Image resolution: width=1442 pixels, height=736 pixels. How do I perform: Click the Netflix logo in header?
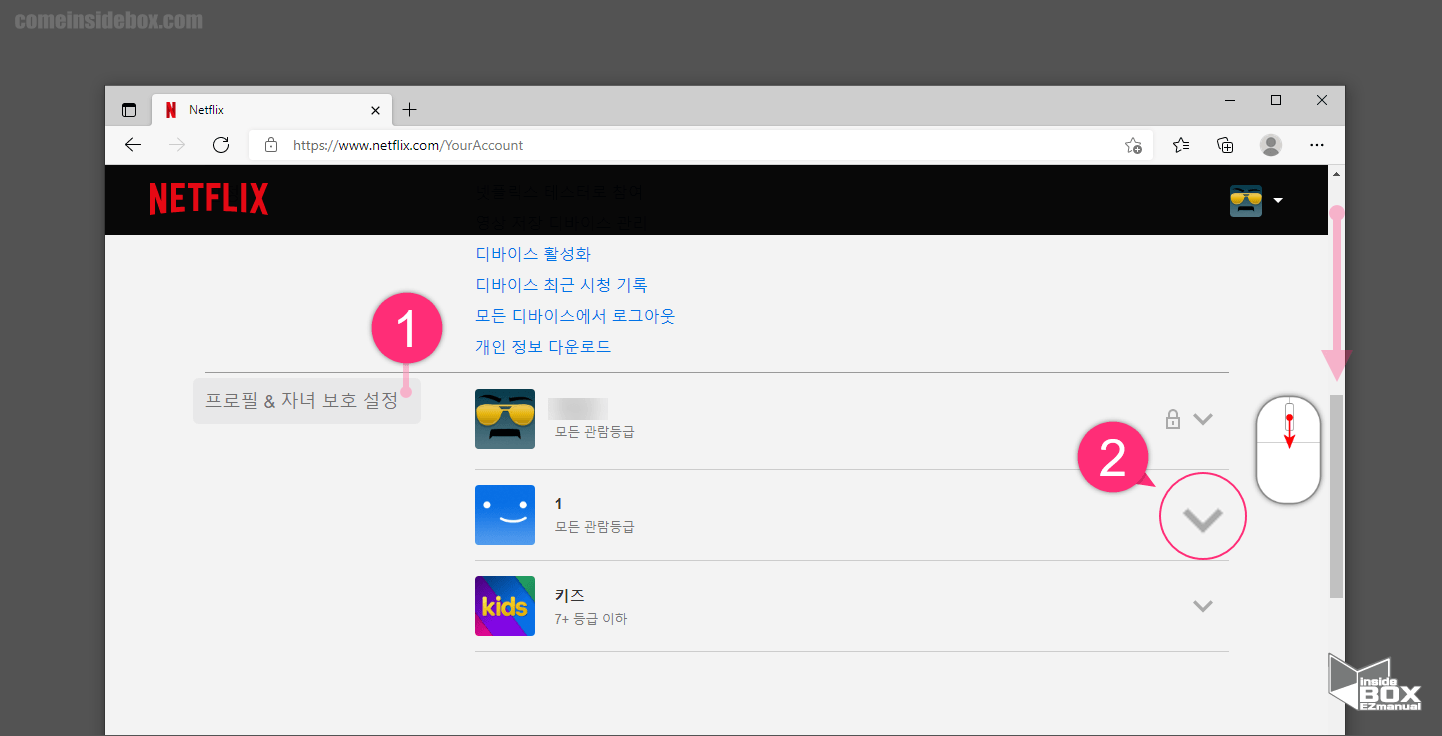[x=209, y=199]
